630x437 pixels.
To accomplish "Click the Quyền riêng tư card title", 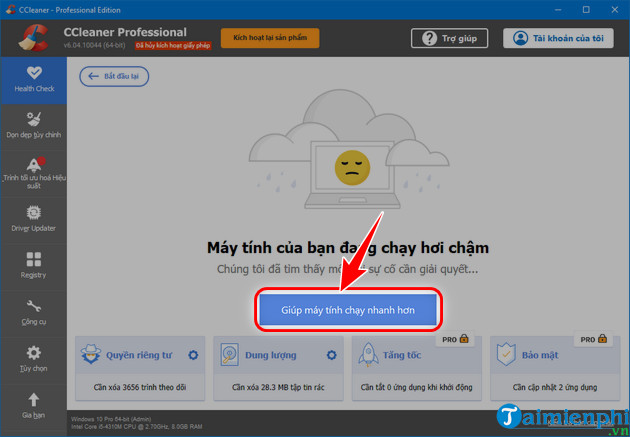I will point(139,355).
